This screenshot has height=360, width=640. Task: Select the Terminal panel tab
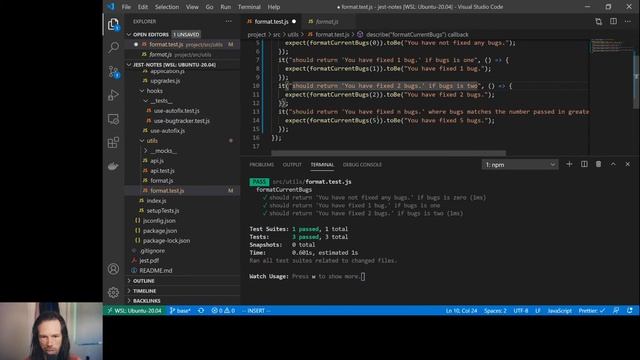click(x=322, y=164)
